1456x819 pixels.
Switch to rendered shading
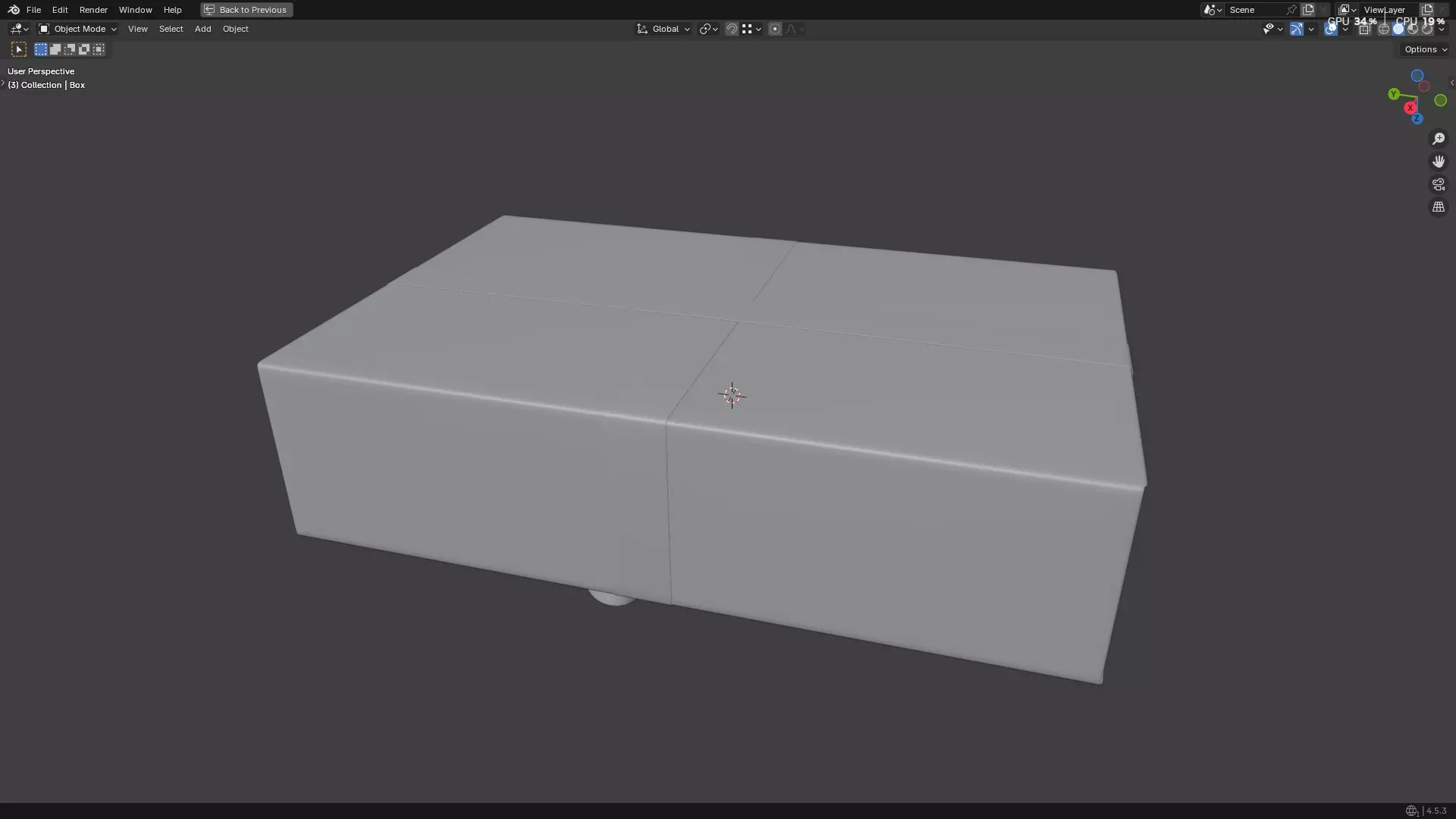click(x=1427, y=29)
